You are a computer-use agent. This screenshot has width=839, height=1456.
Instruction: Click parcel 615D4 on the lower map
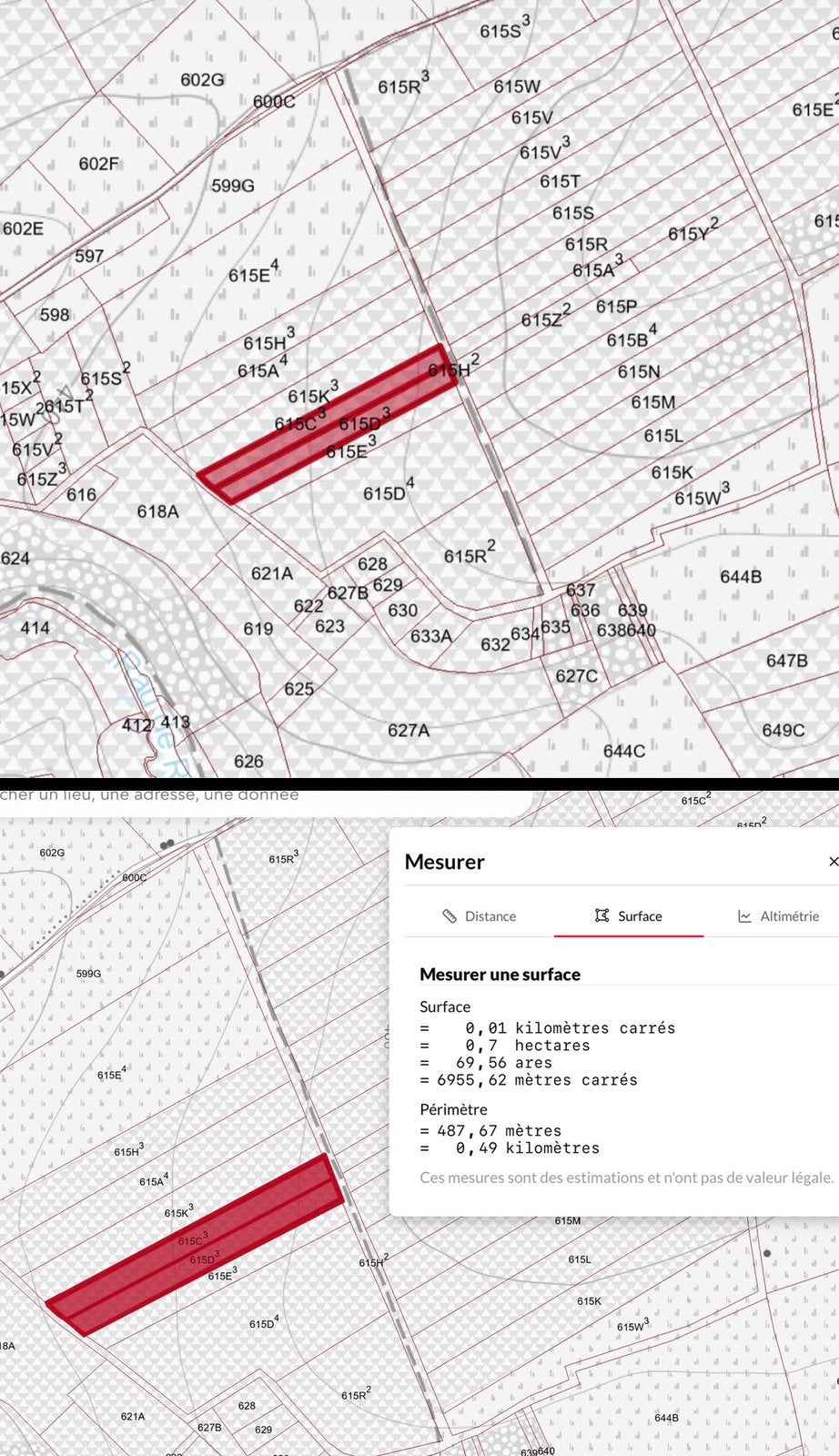264,1321
